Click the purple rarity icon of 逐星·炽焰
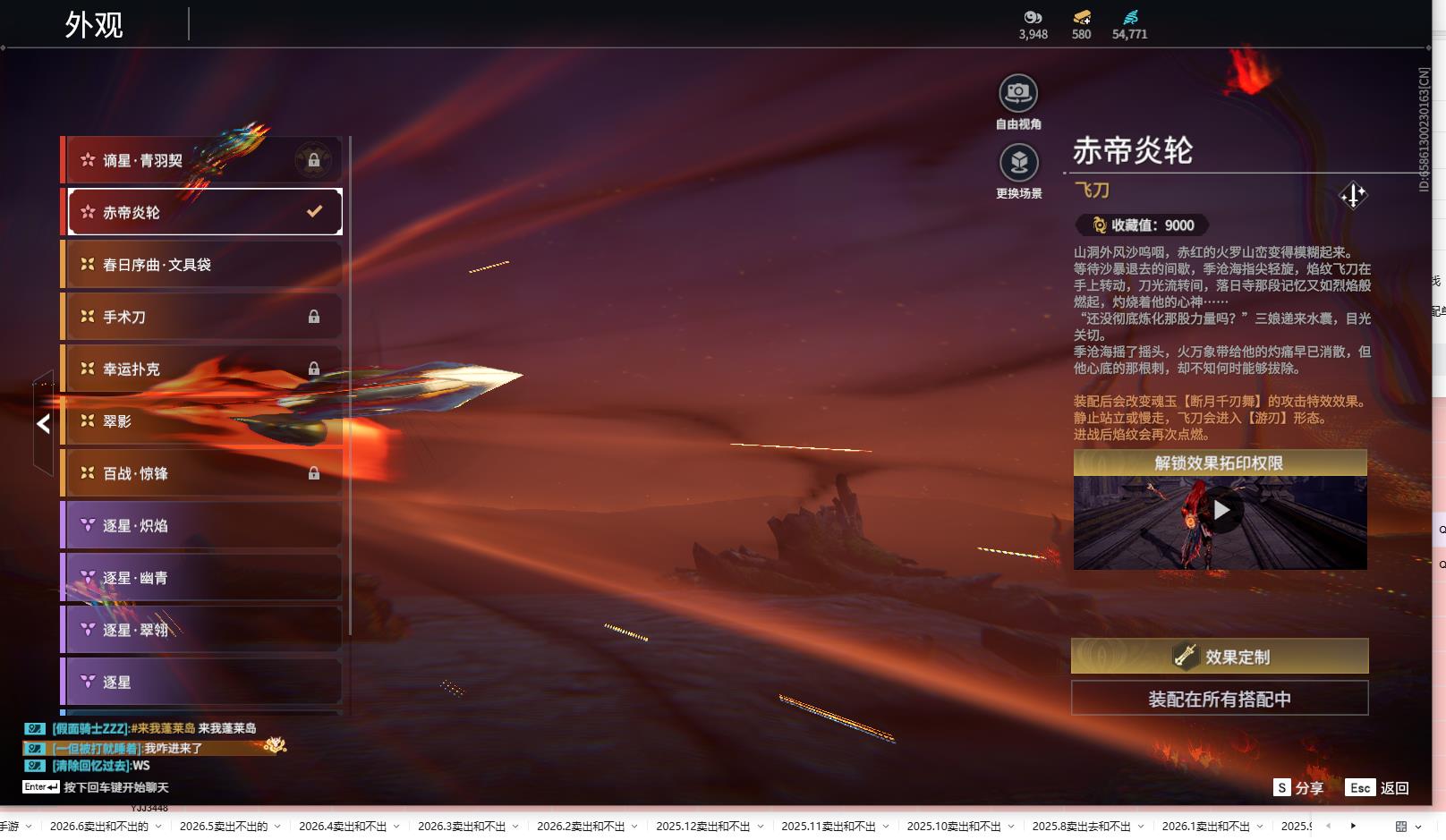The height and width of the screenshot is (840, 1446). [88, 525]
